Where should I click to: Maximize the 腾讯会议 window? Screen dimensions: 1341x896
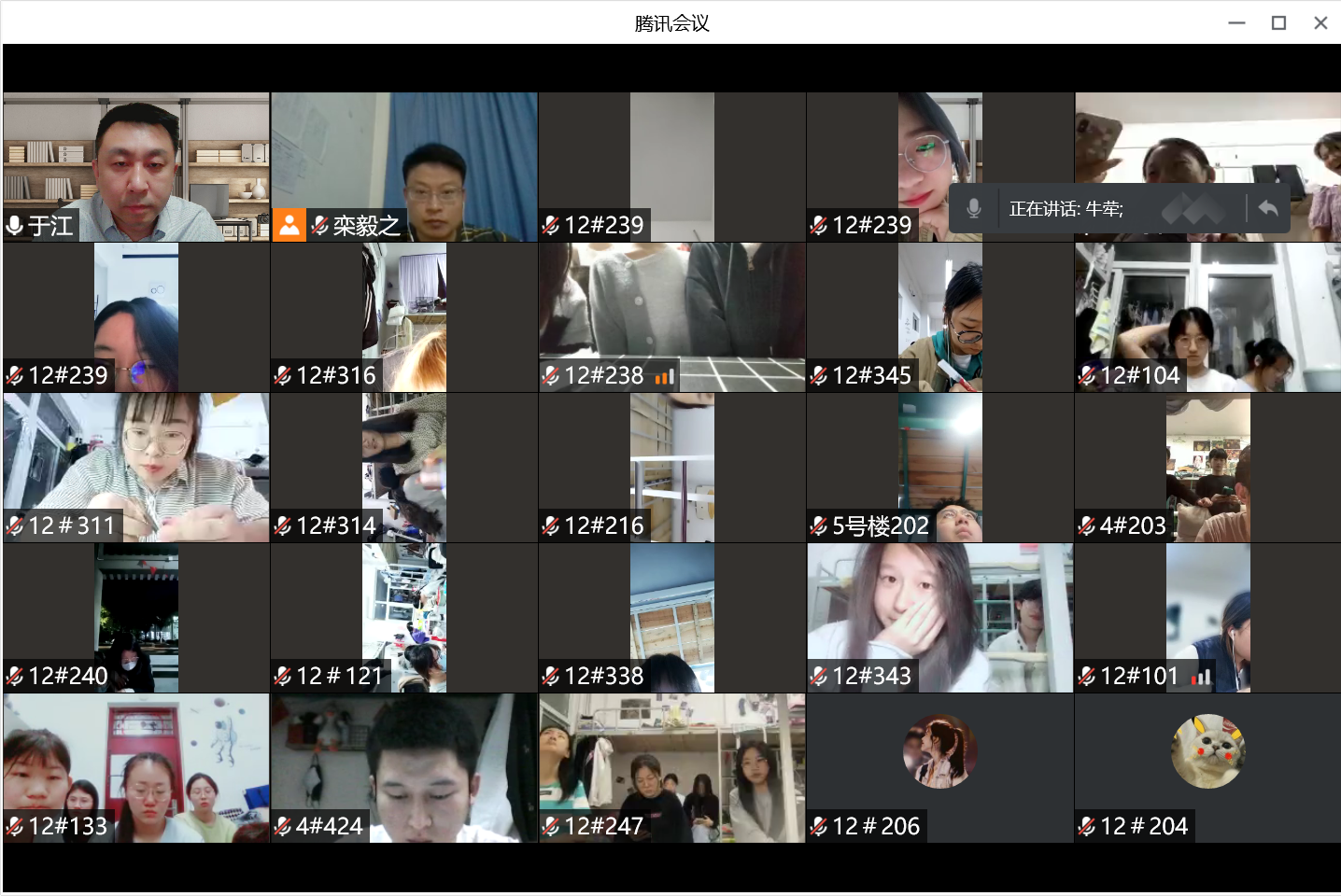point(1278,23)
